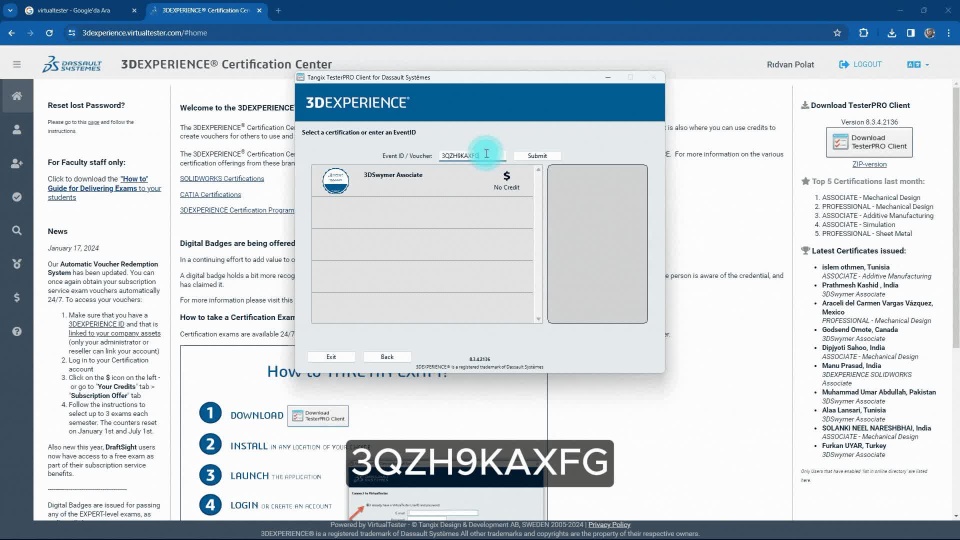Click the Back button in TesterPRO
This screenshot has height=540, width=960.
387,356
